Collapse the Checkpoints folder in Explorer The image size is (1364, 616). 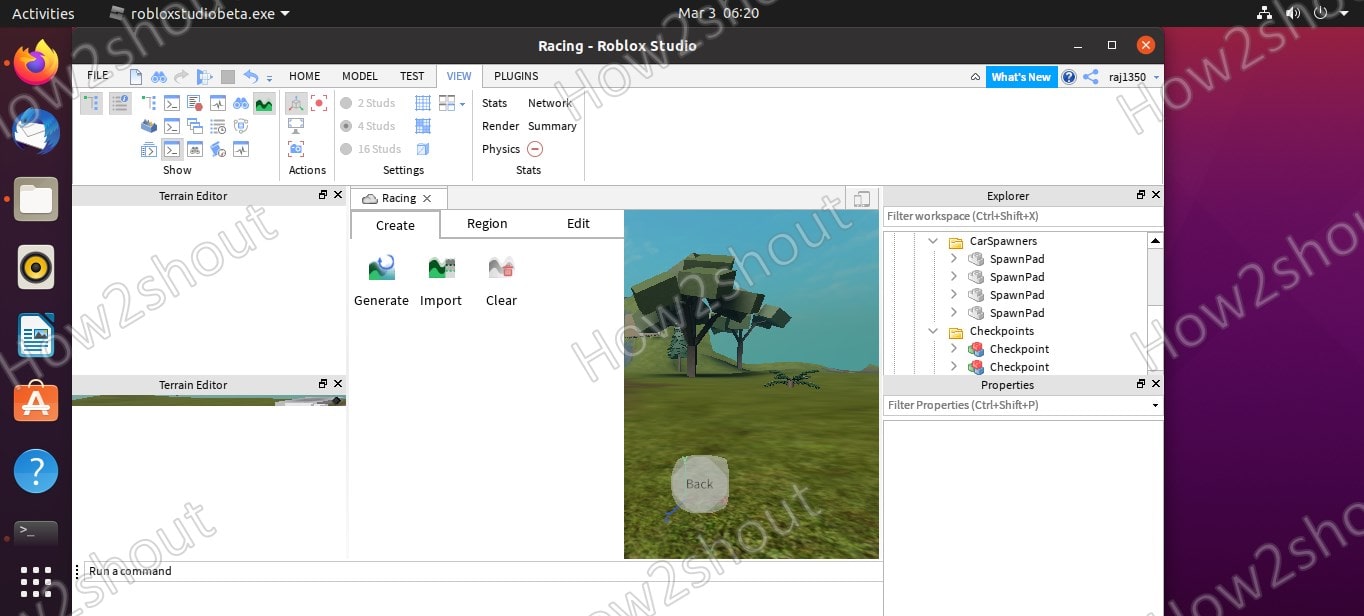[933, 331]
